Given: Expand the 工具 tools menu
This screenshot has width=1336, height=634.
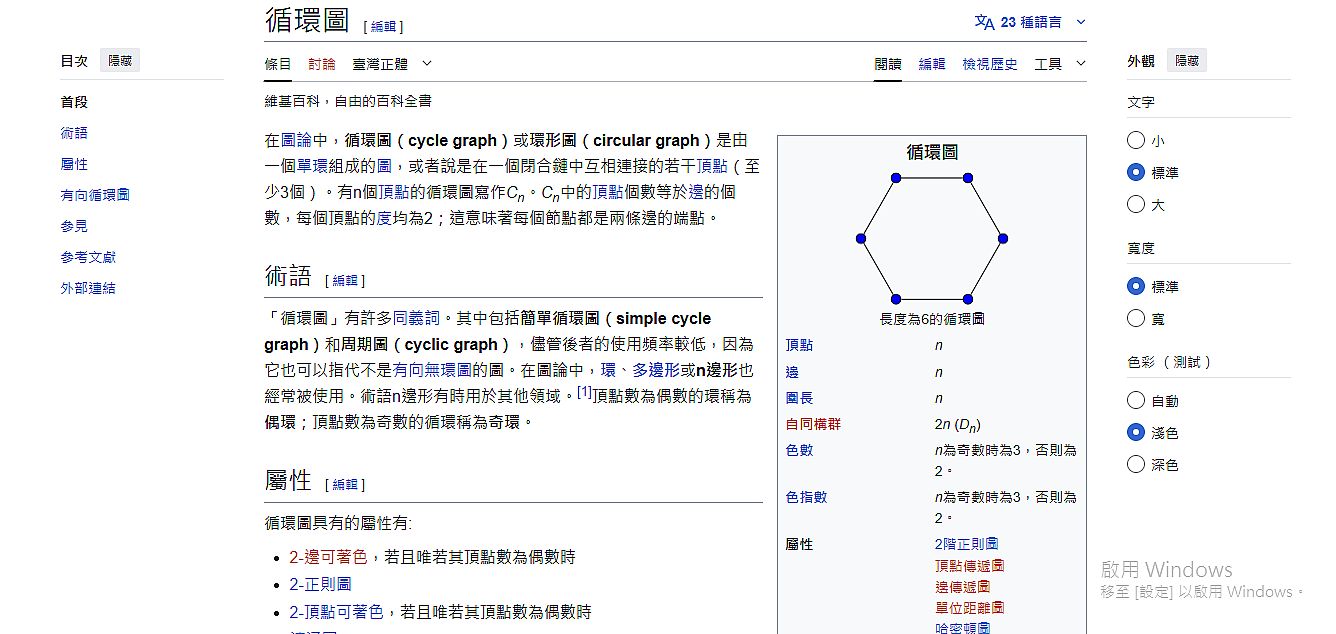Looking at the screenshot, I should [1059, 64].
